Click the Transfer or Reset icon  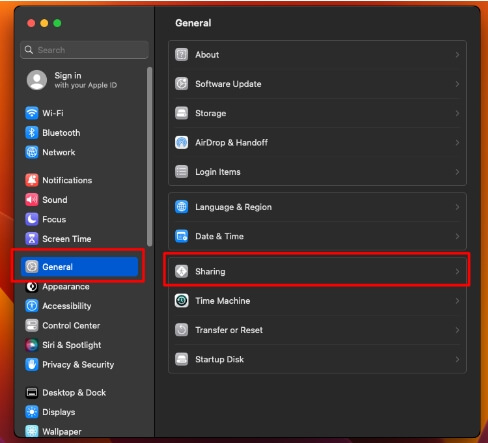pos(182,330)
